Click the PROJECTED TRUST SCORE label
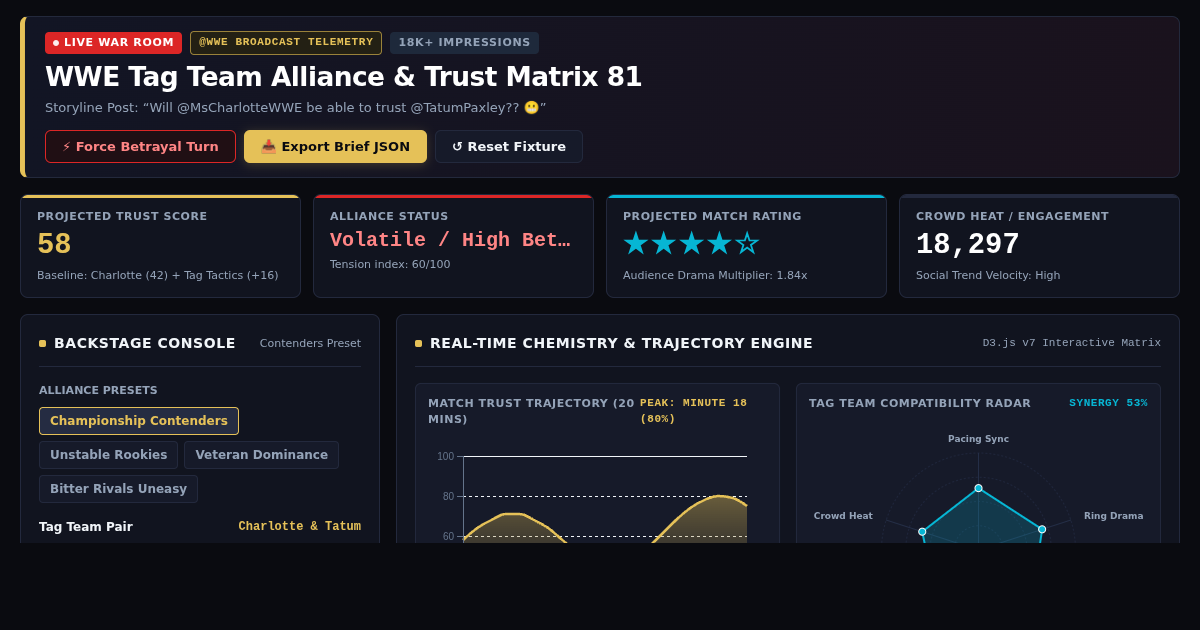Screen dimensions: 1200x630 [122, 216]
